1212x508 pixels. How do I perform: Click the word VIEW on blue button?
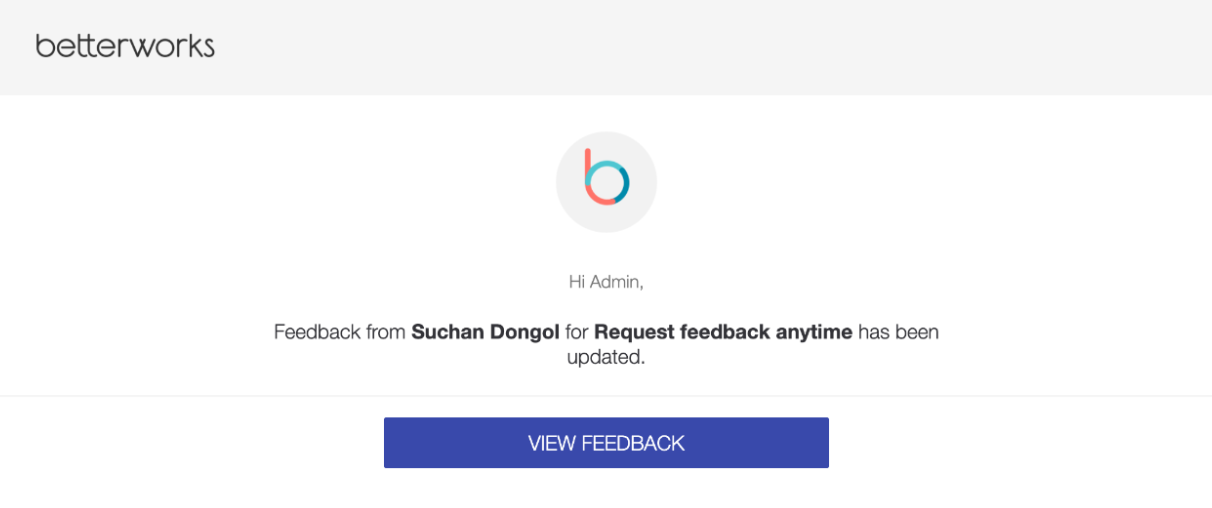552,443
